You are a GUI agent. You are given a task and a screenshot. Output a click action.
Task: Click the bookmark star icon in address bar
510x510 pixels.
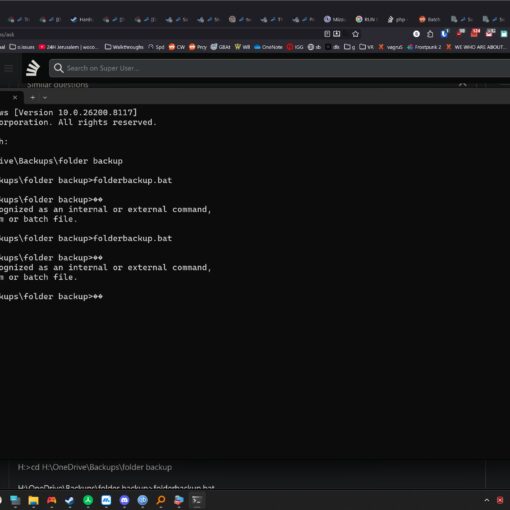click(355, 34)
